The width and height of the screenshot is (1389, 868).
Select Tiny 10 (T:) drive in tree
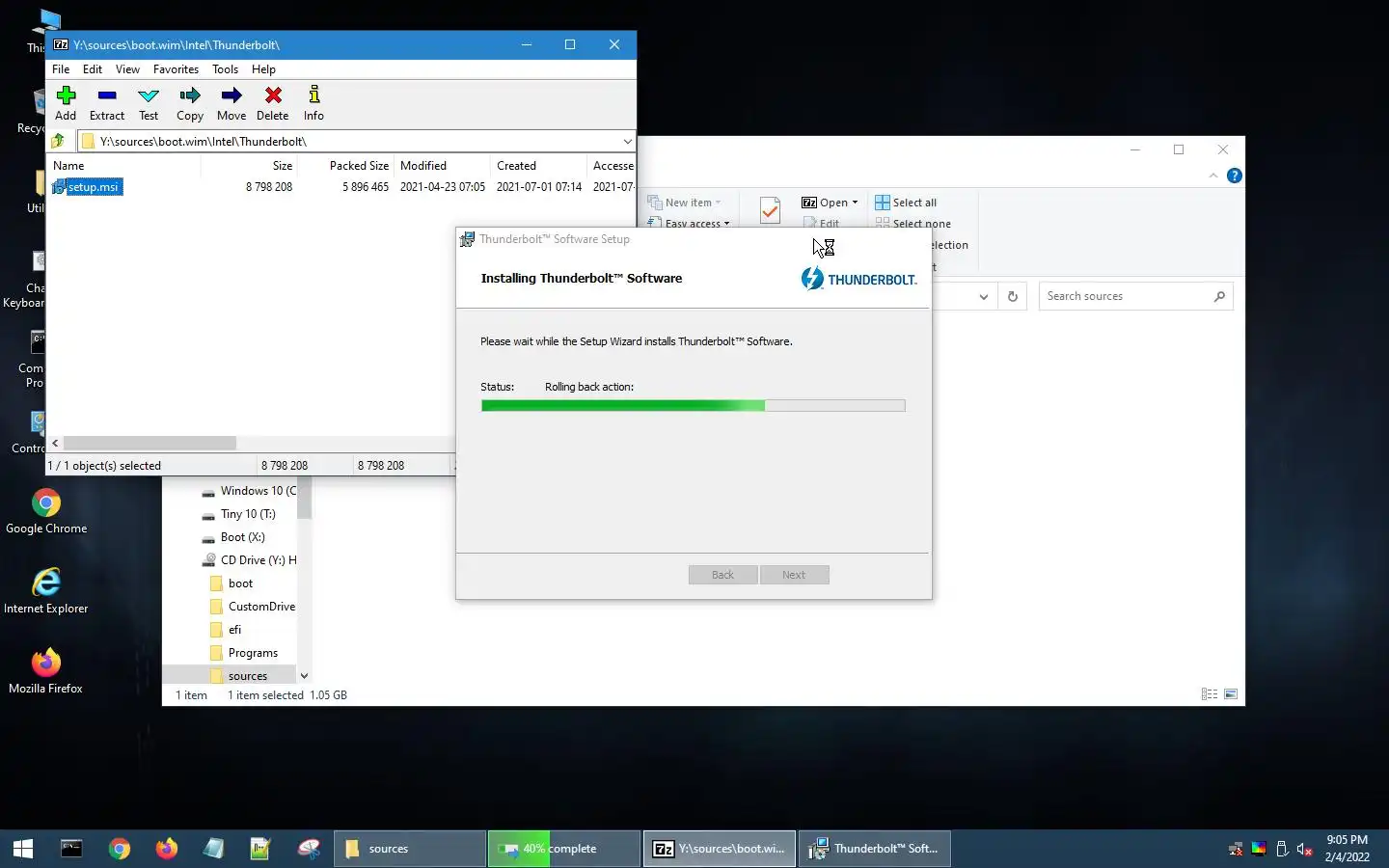coord(239,514)
